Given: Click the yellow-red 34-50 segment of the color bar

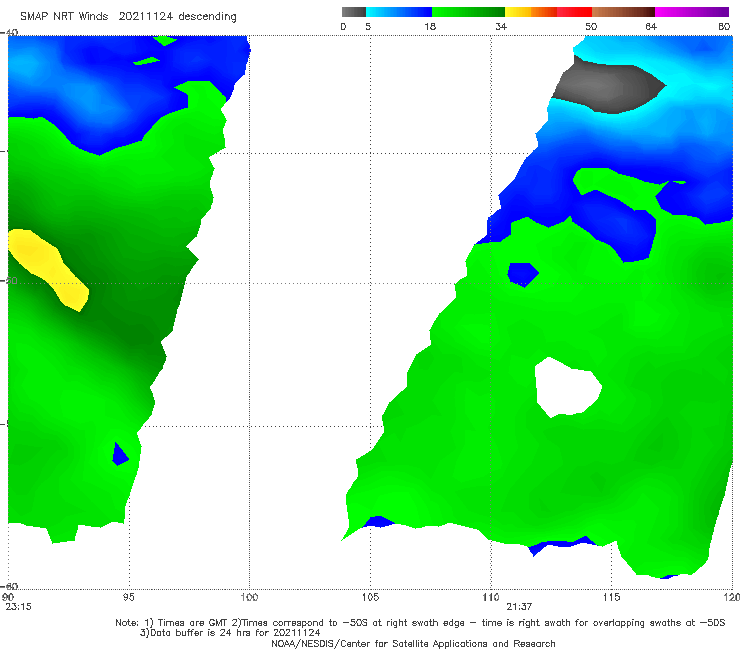Looking at the screenshot, I should coord(548,12).
